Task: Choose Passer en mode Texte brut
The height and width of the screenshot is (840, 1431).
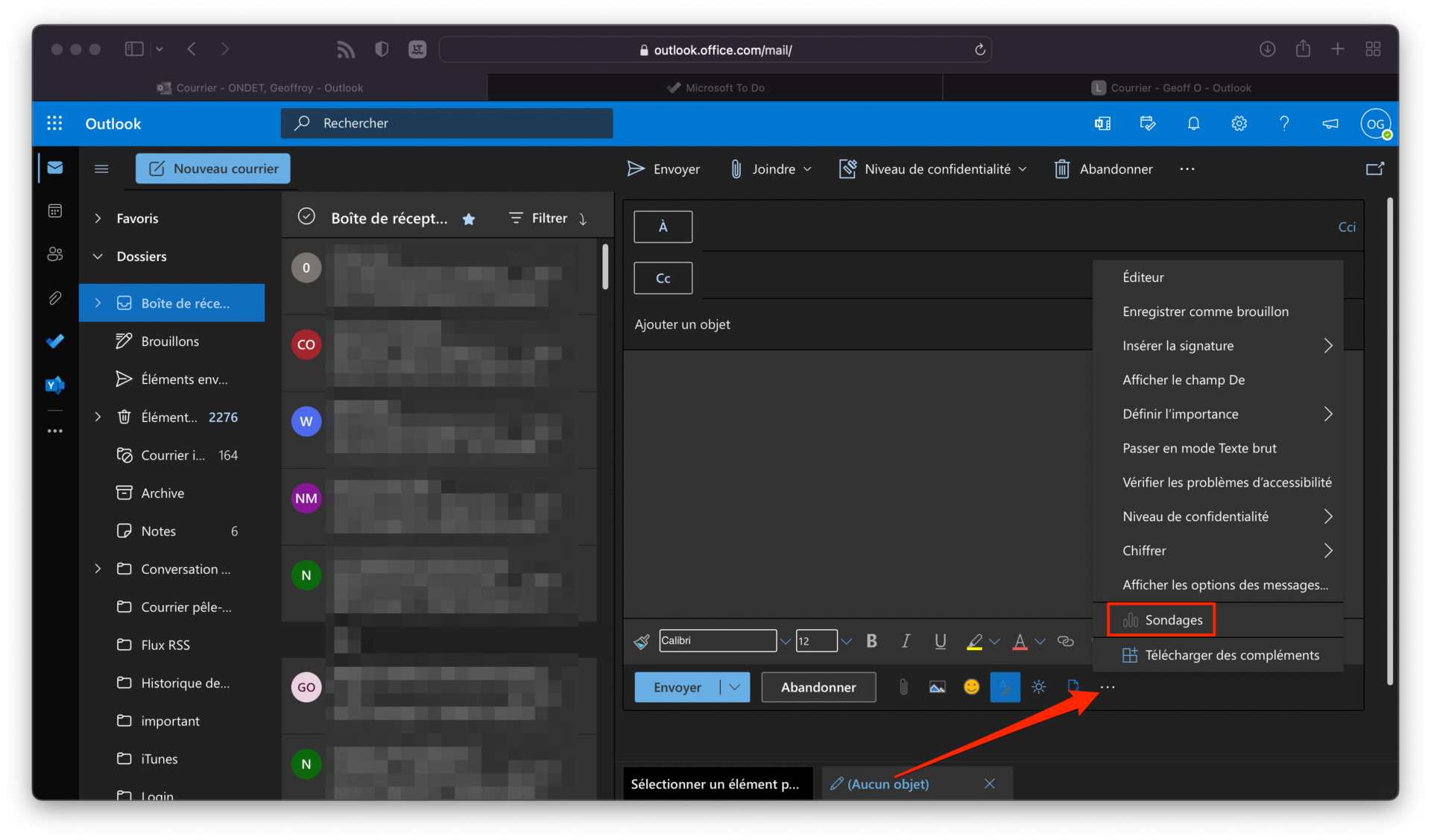Action: [1218, 448]
